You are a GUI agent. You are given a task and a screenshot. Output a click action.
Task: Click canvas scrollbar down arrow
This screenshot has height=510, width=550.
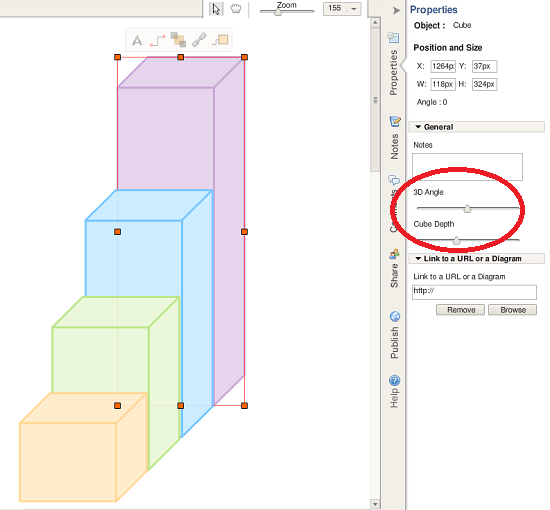click(x=375, y=504)
